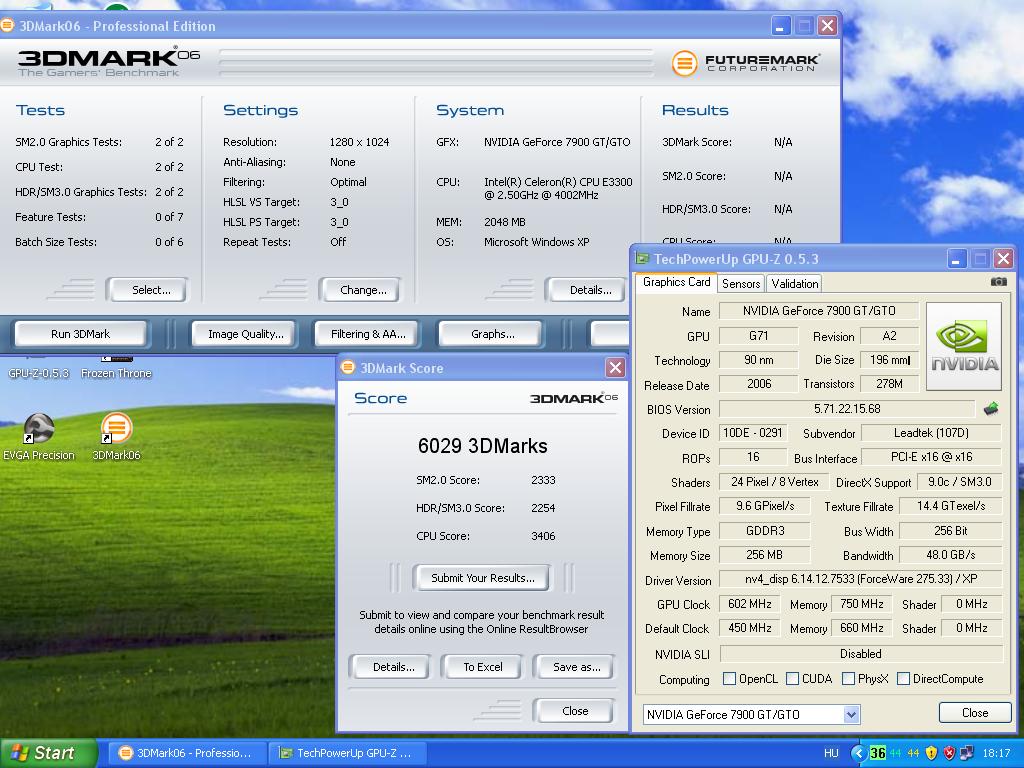Click the NVIDIA logo in GPU-Z
The width and height of the screenshot is (1024, 768).
[964, 346]
